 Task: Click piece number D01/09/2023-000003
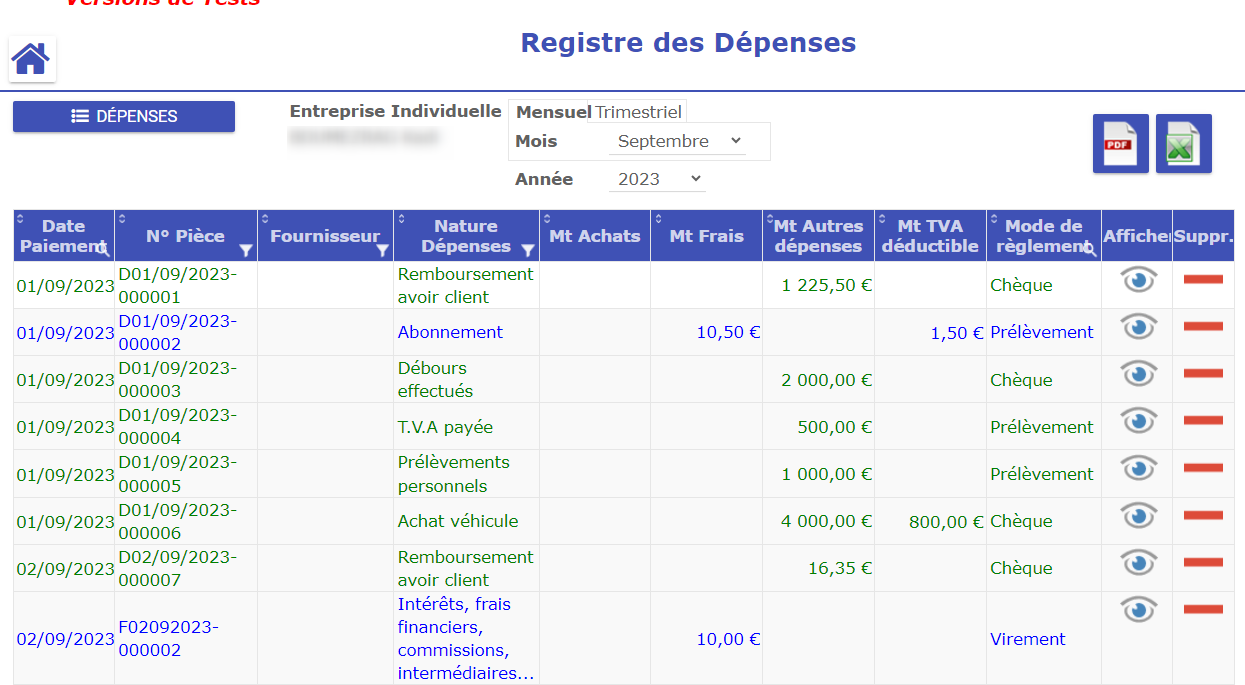click(177, 380)
